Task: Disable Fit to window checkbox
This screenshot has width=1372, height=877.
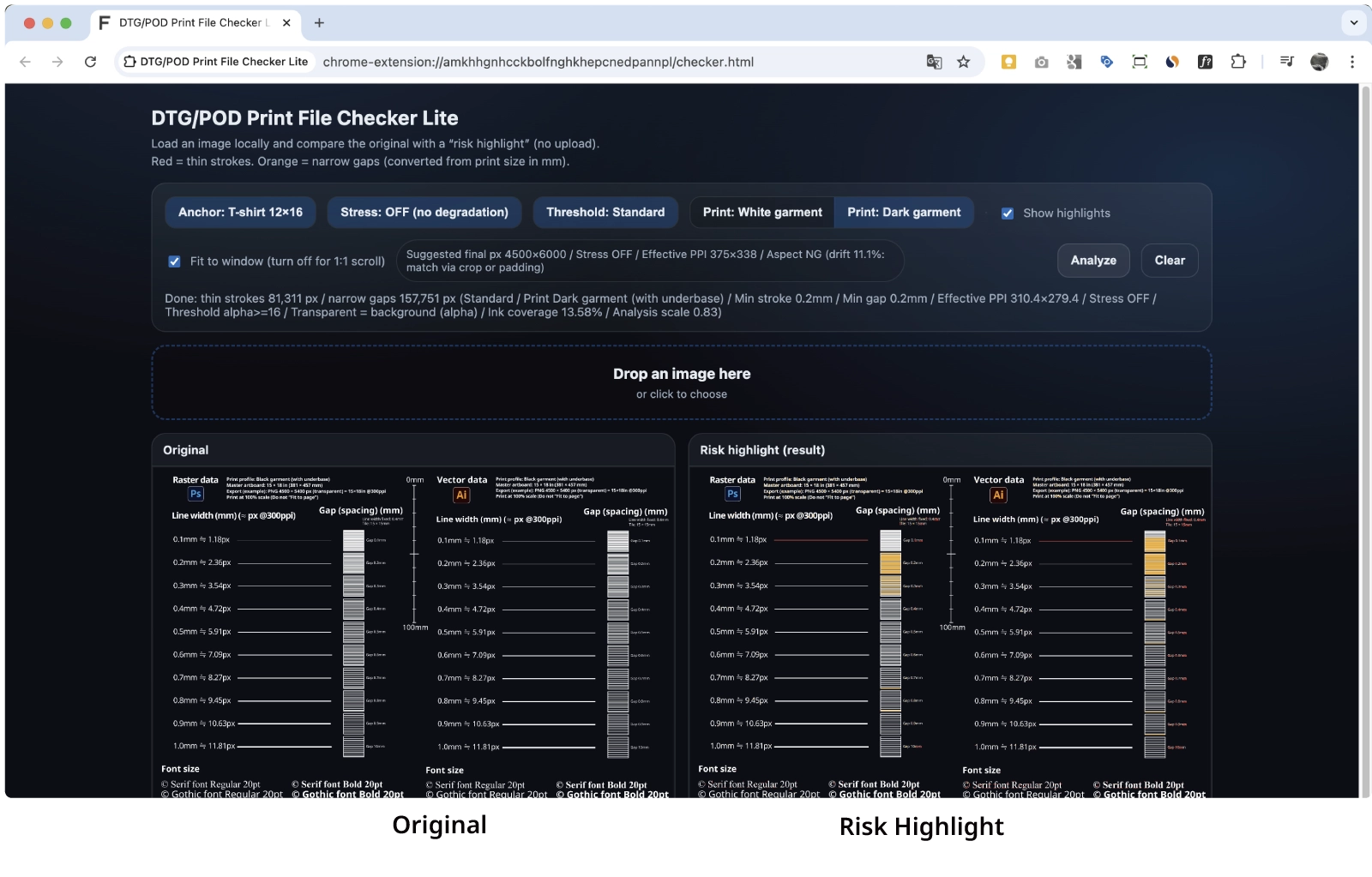Action: click(175, 261)
